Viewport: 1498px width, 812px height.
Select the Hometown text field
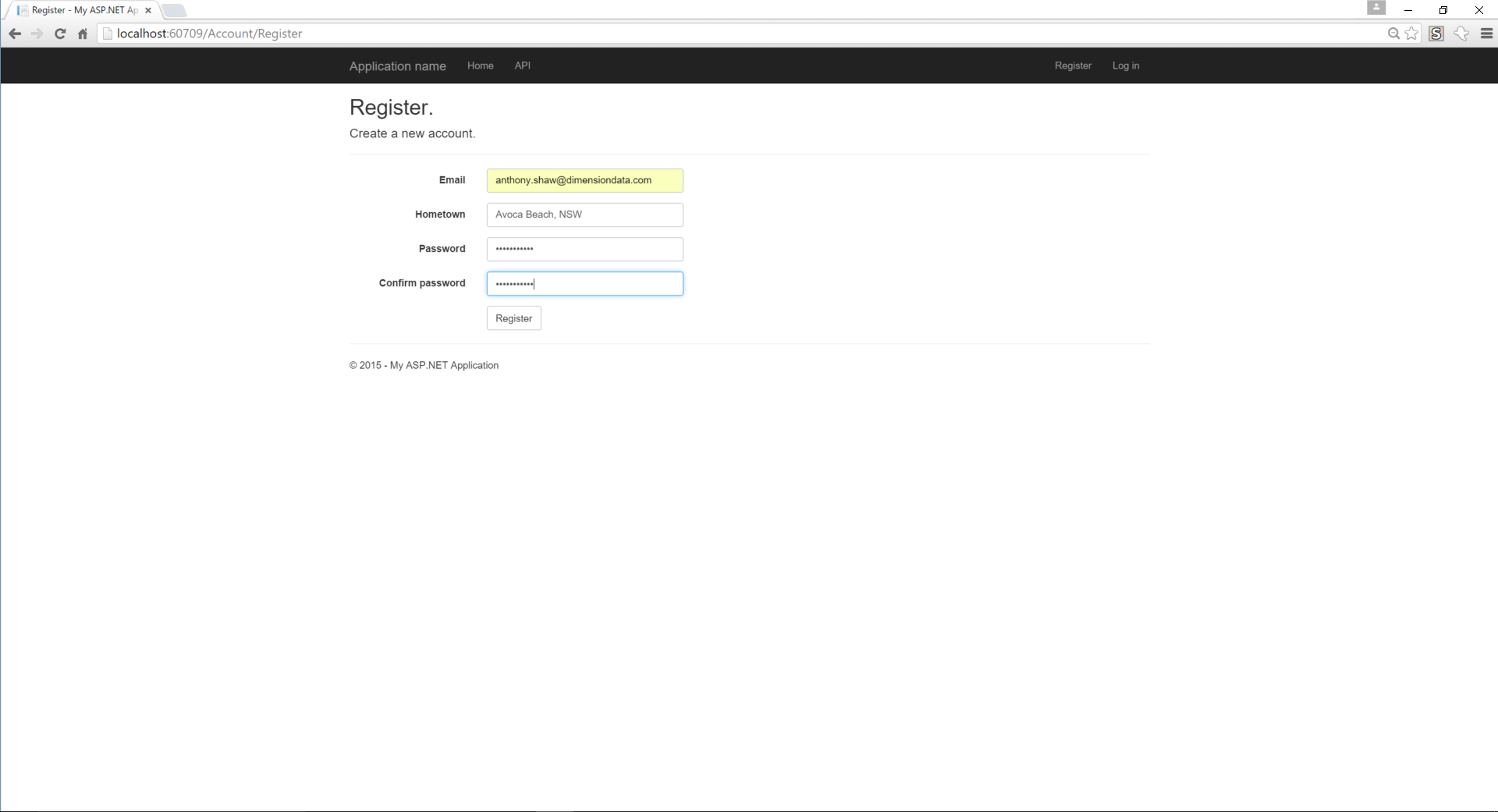(584, 215)
